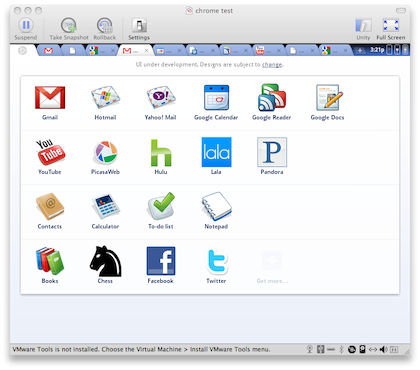Close the Google Reader tab
This screenshot has height=370, width=420.
point(246,51)
